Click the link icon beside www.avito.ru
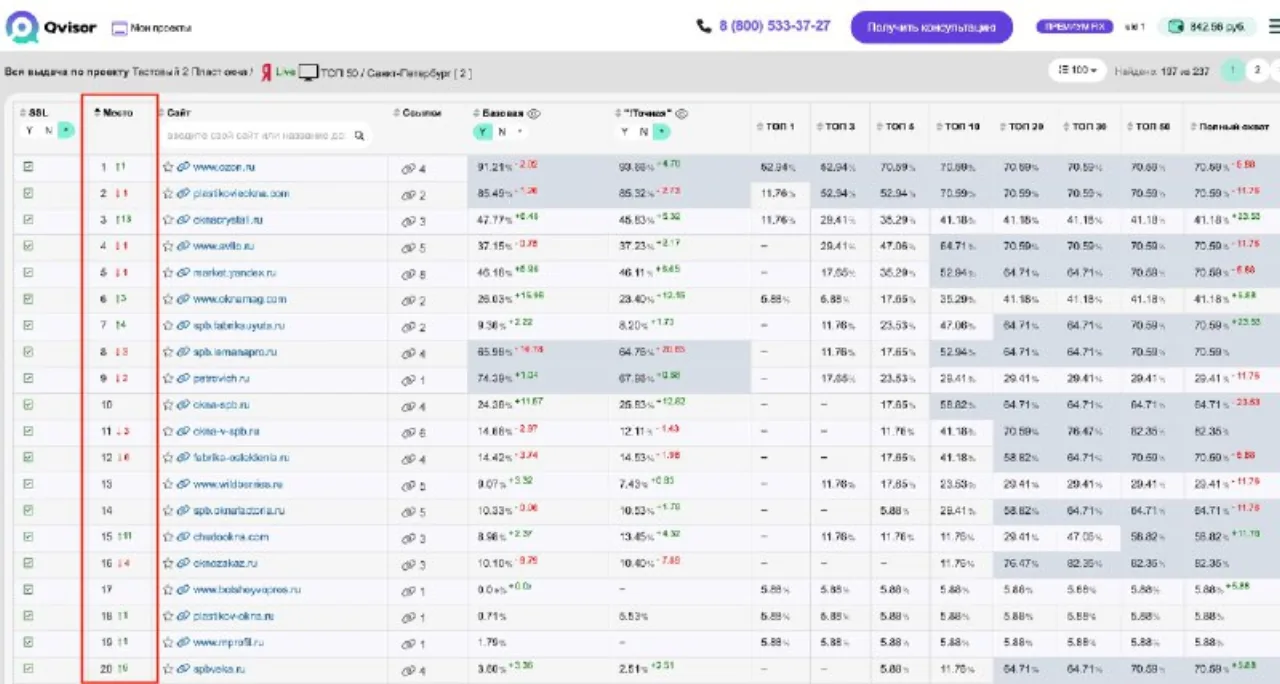This screenshot has height=684, width=1280. [183, 245]
